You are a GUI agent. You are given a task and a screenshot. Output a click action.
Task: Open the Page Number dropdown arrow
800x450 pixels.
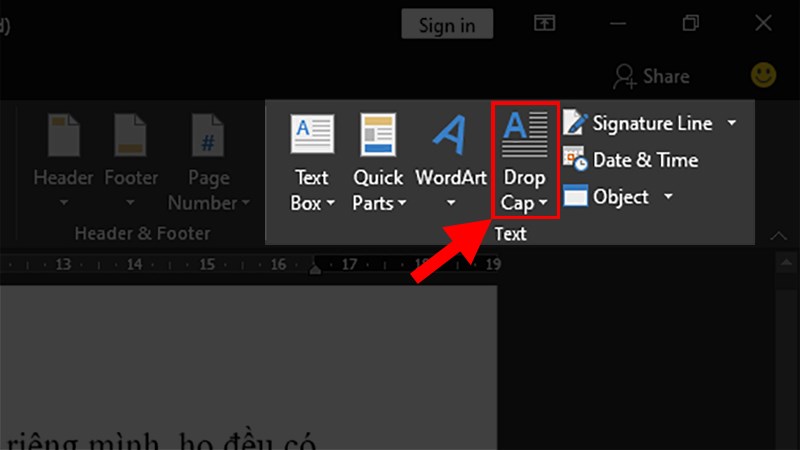[244, 203]
